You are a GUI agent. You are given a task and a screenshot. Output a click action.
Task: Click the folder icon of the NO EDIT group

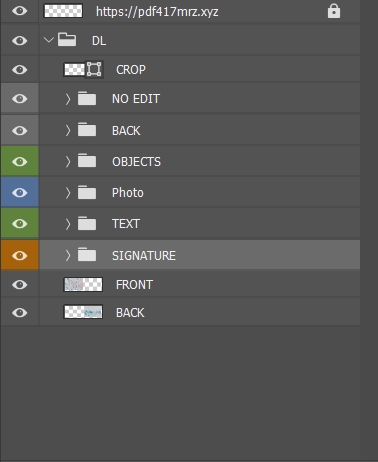pyautogui.click(x=87, y=99)
